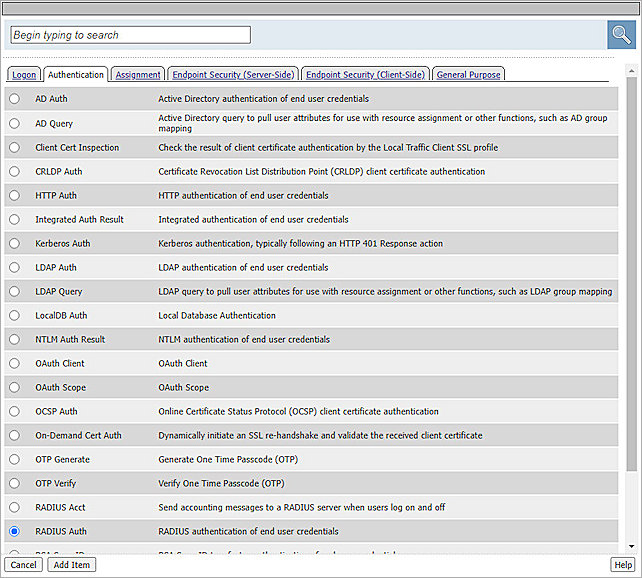Click the scrollbar down arrow
The image size is (642, 578).
coord(631,546)
